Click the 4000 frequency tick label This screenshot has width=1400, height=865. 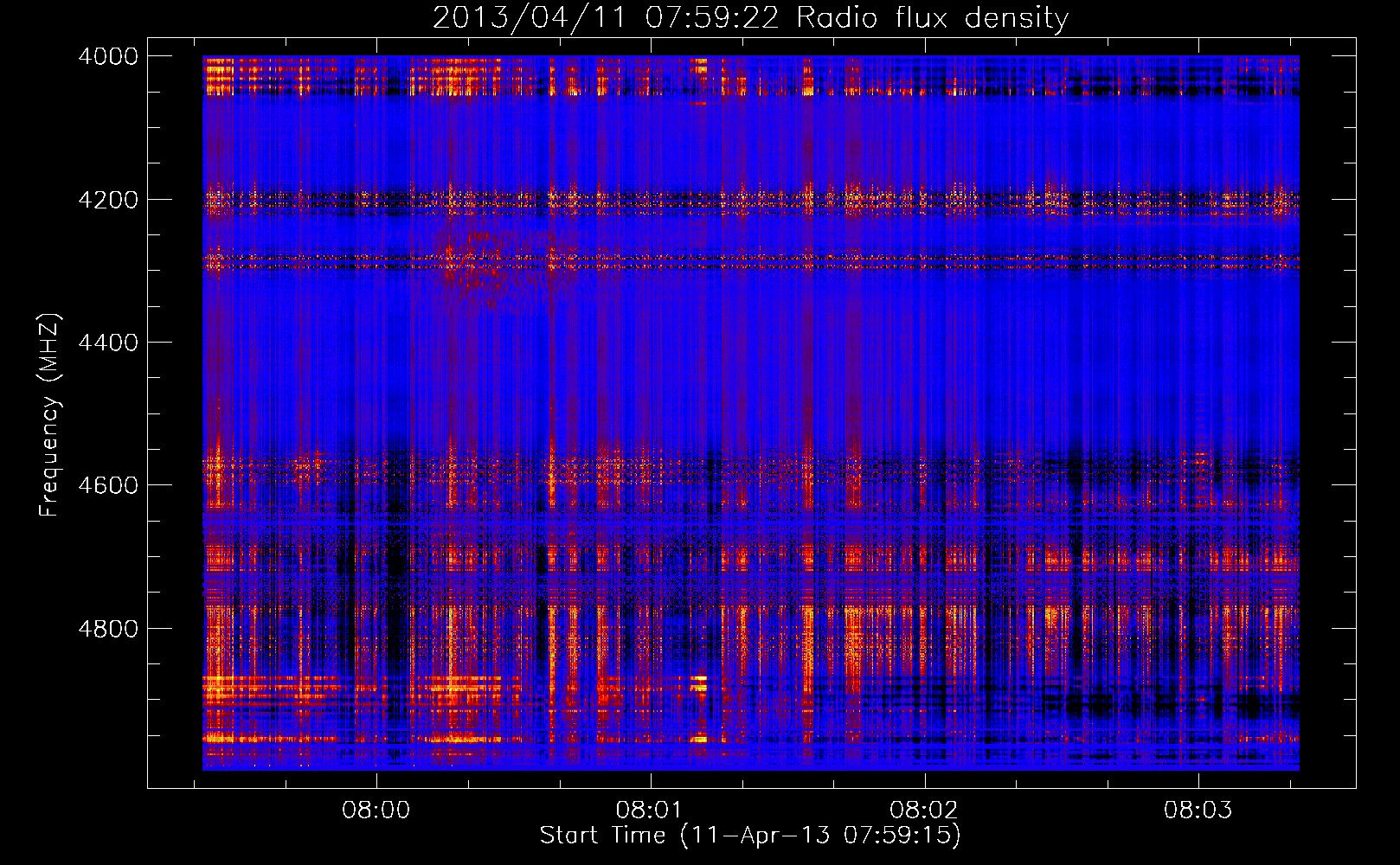108,56
